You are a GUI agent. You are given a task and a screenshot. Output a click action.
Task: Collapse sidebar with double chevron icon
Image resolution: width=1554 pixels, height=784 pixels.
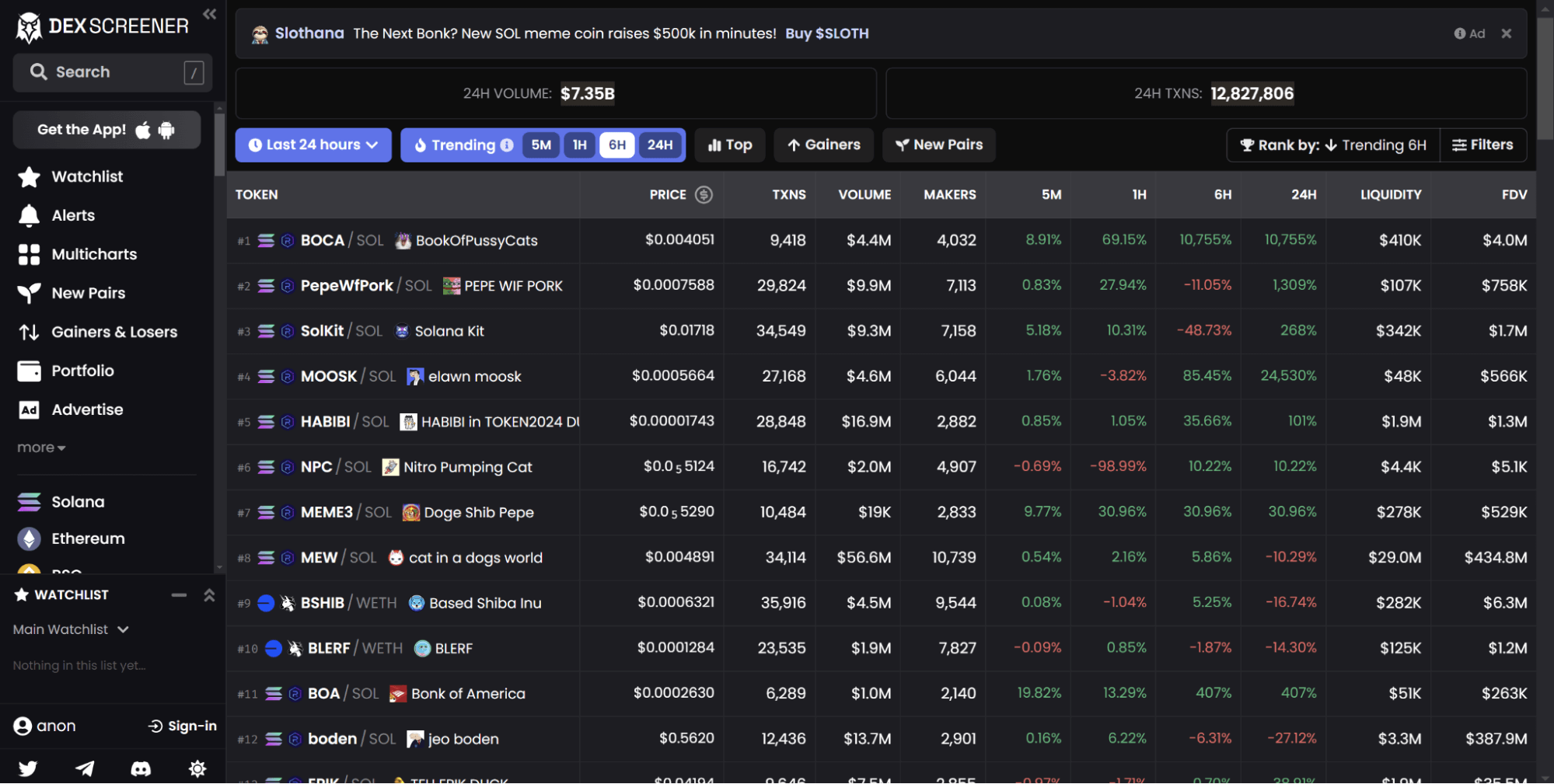(209, 14)
